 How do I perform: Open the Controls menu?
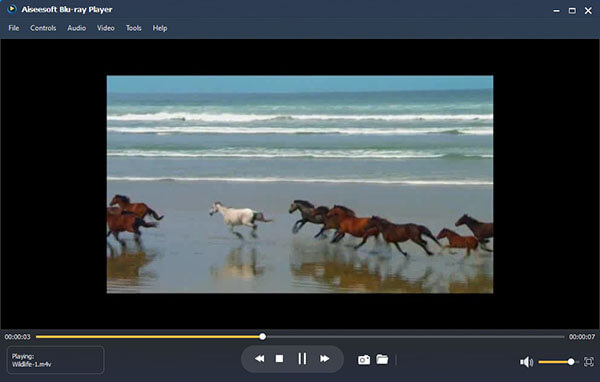point(43,28)
